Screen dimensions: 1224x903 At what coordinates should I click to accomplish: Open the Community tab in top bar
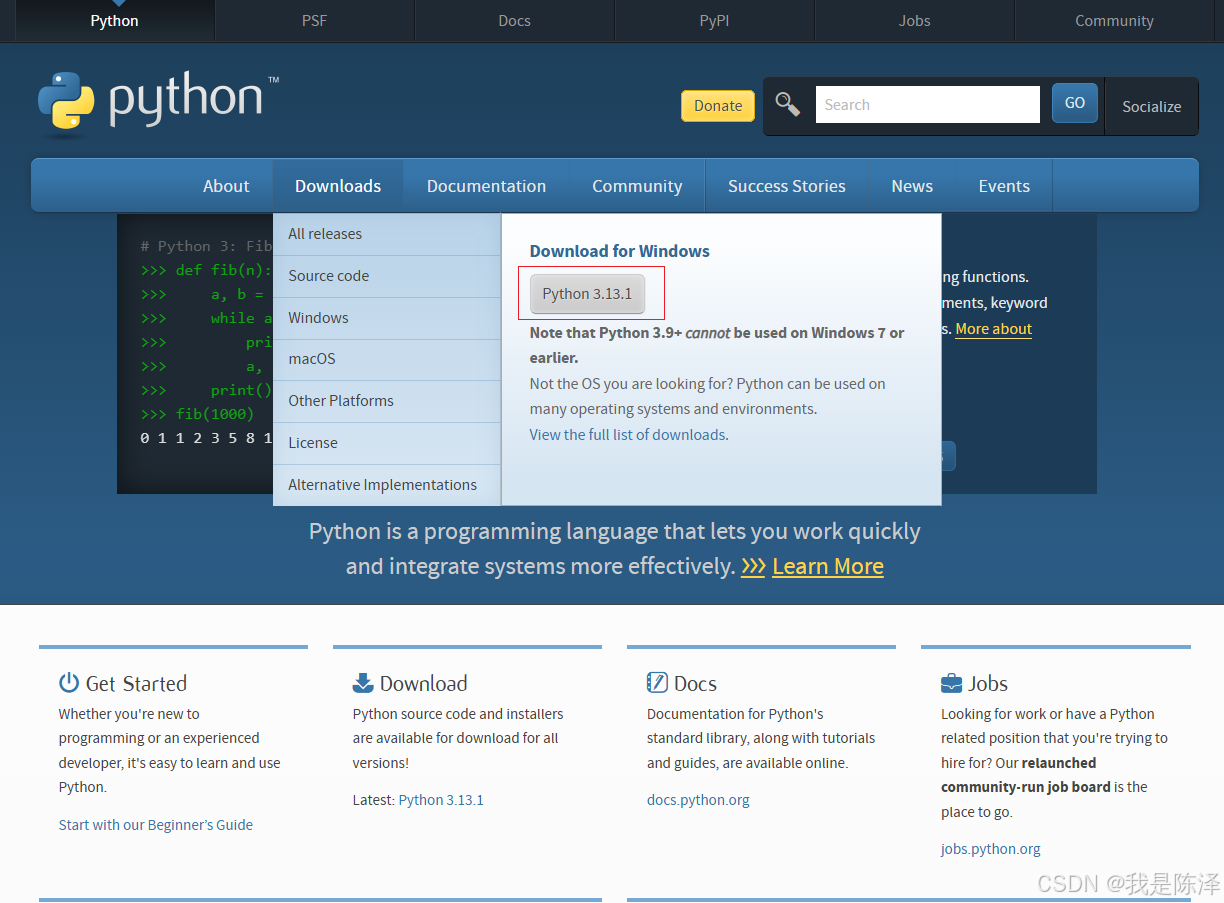[1115, 21]
